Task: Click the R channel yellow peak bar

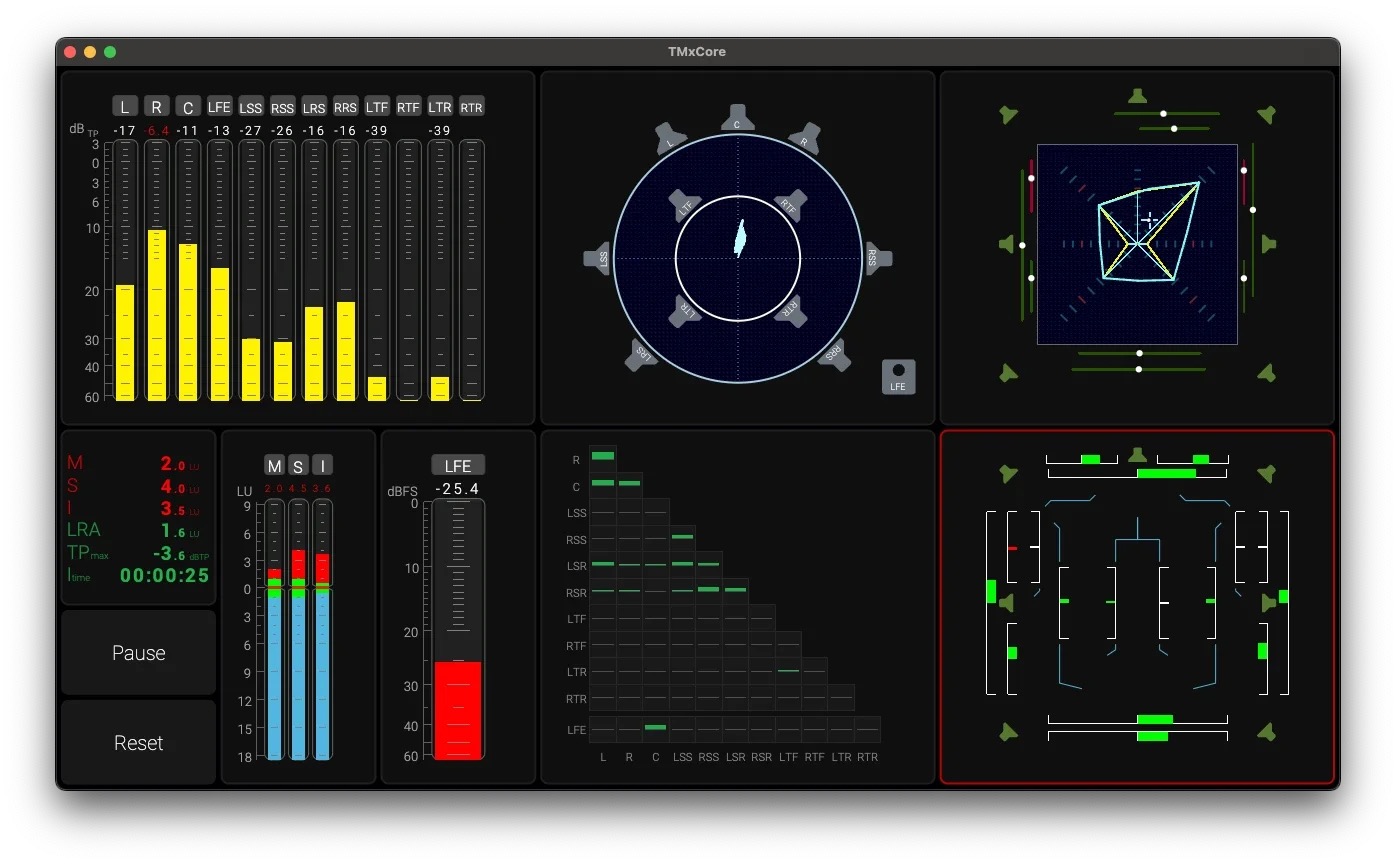Action: 157,315
